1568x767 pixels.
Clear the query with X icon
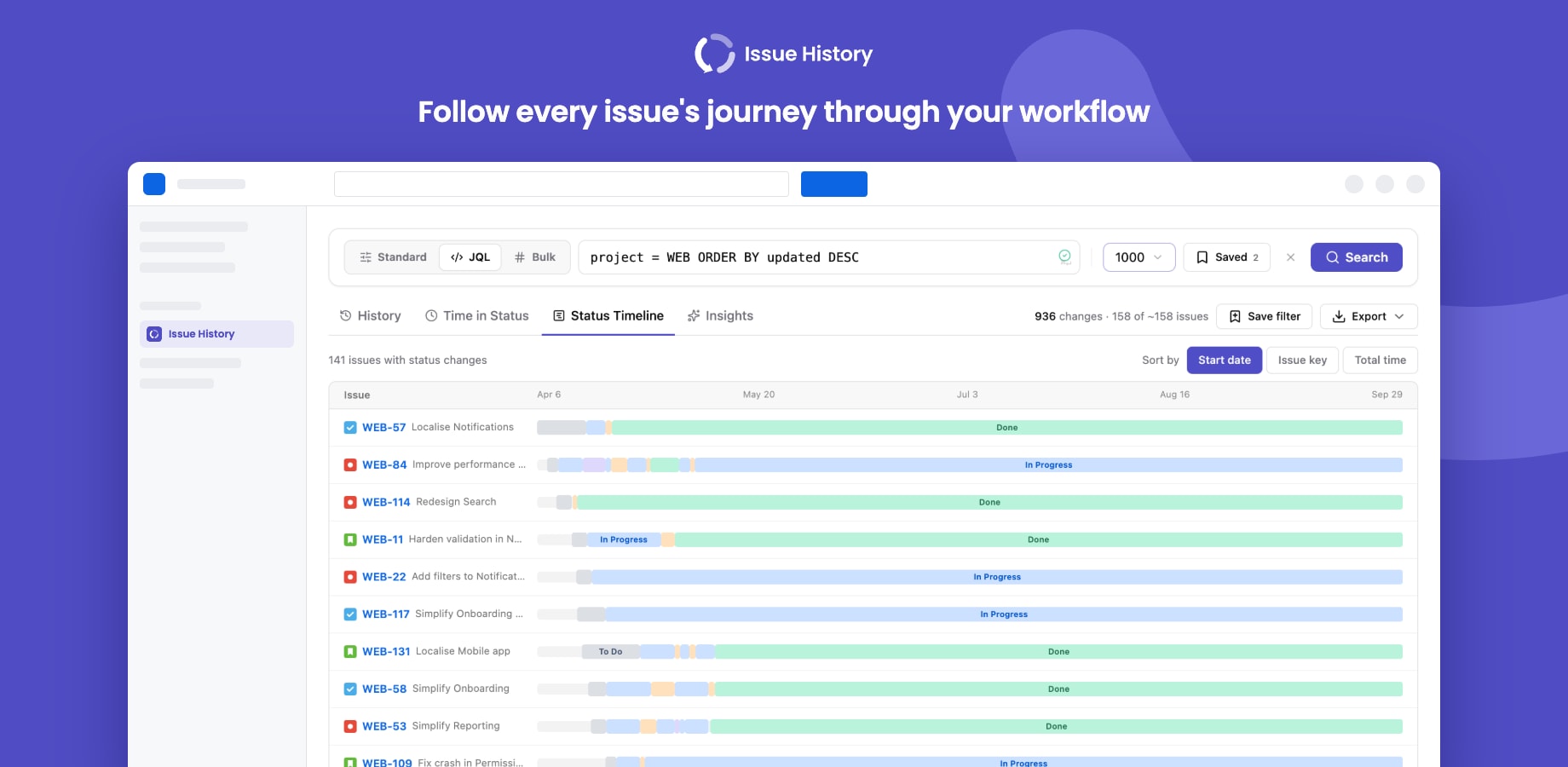(1290, 257)
